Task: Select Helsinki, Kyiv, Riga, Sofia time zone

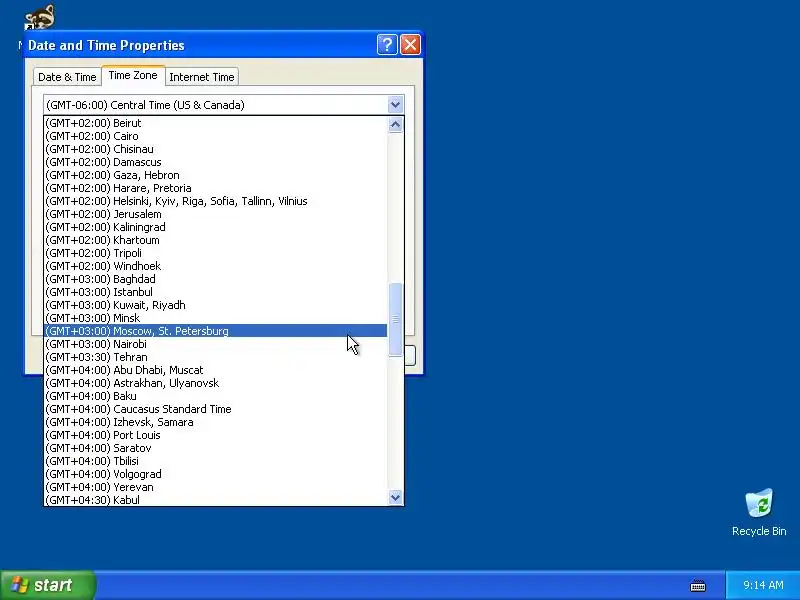Action: point(216,201)
